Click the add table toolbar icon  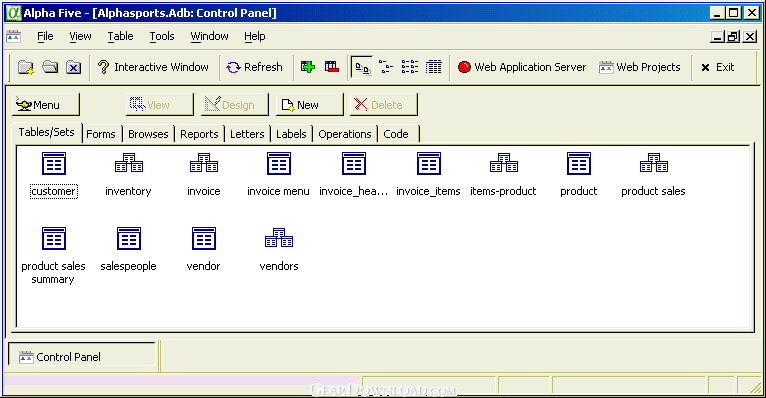(308, 67)
